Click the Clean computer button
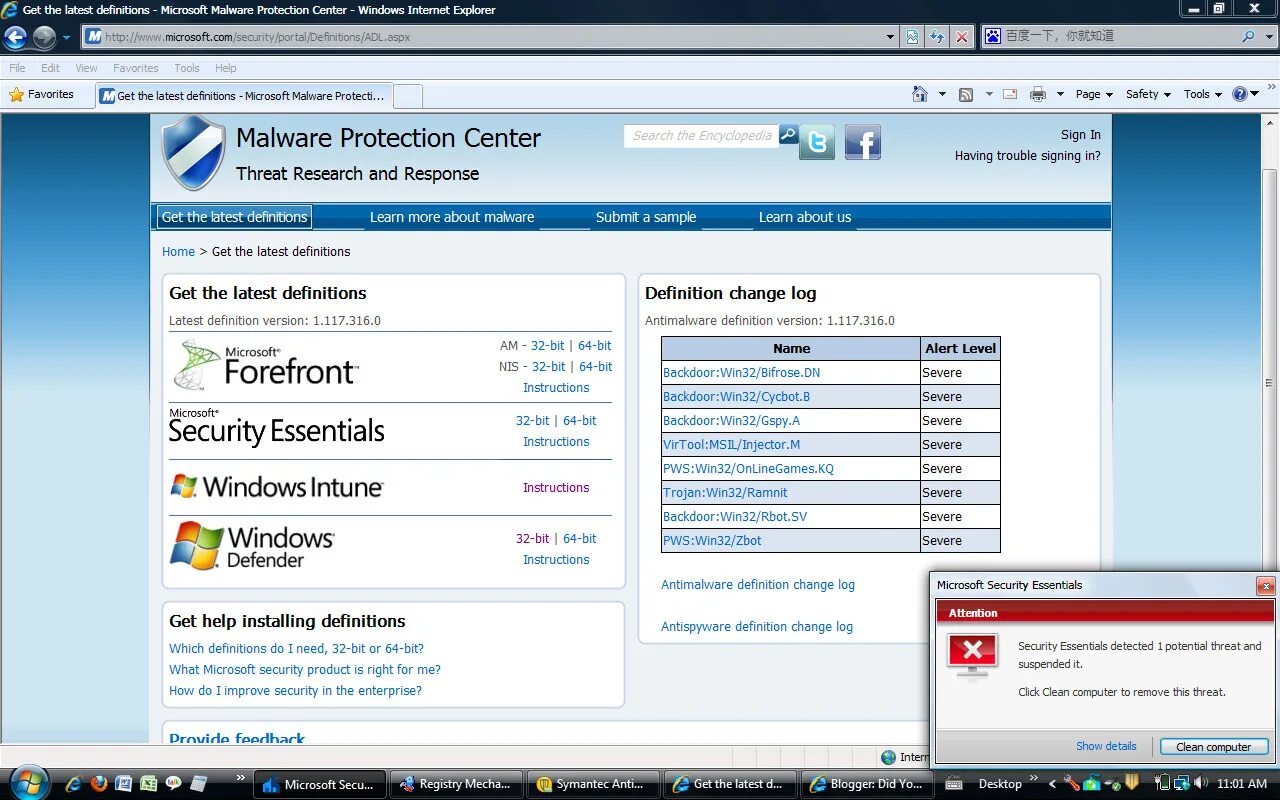 tap(1214, 747)
